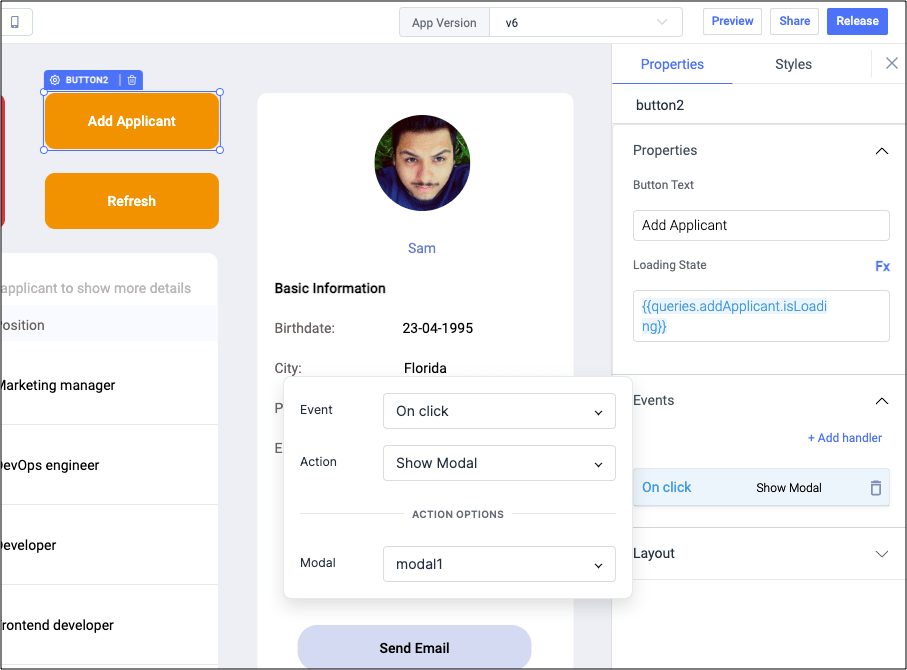Click the Add handler link
The image size is (907, 670).
pos(844,438)
